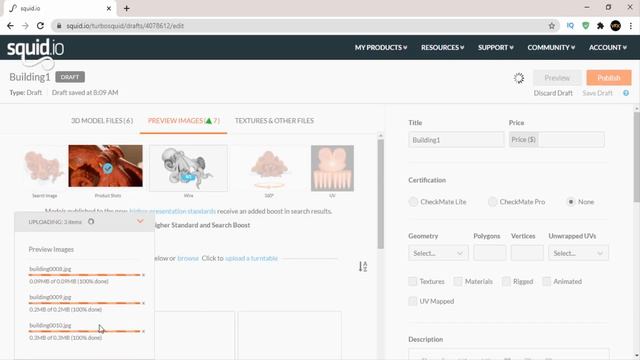Tick the Rigged checkbox

(506, 281)
